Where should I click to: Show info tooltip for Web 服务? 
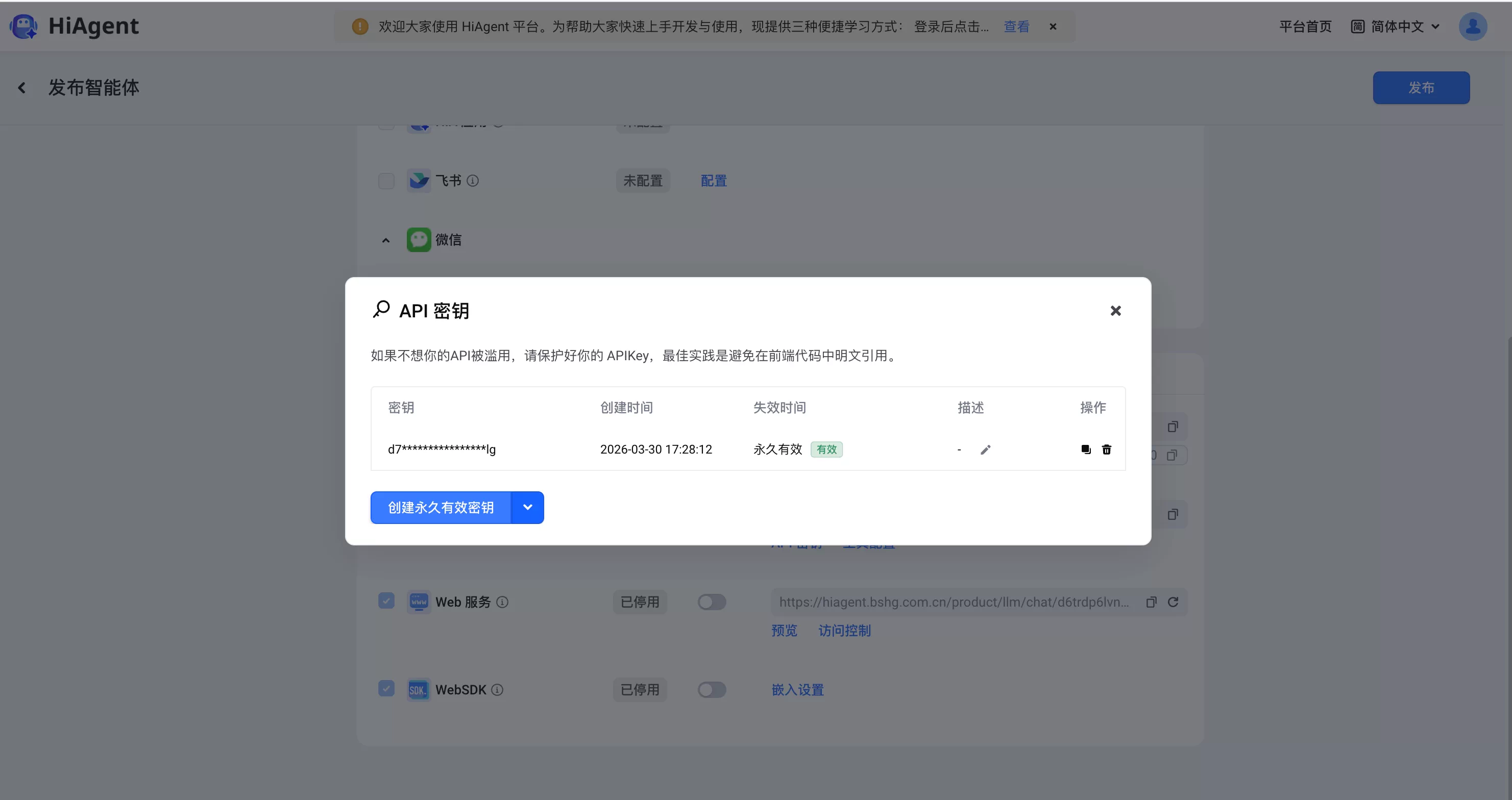pyautogui.click(x=502, y=603)
